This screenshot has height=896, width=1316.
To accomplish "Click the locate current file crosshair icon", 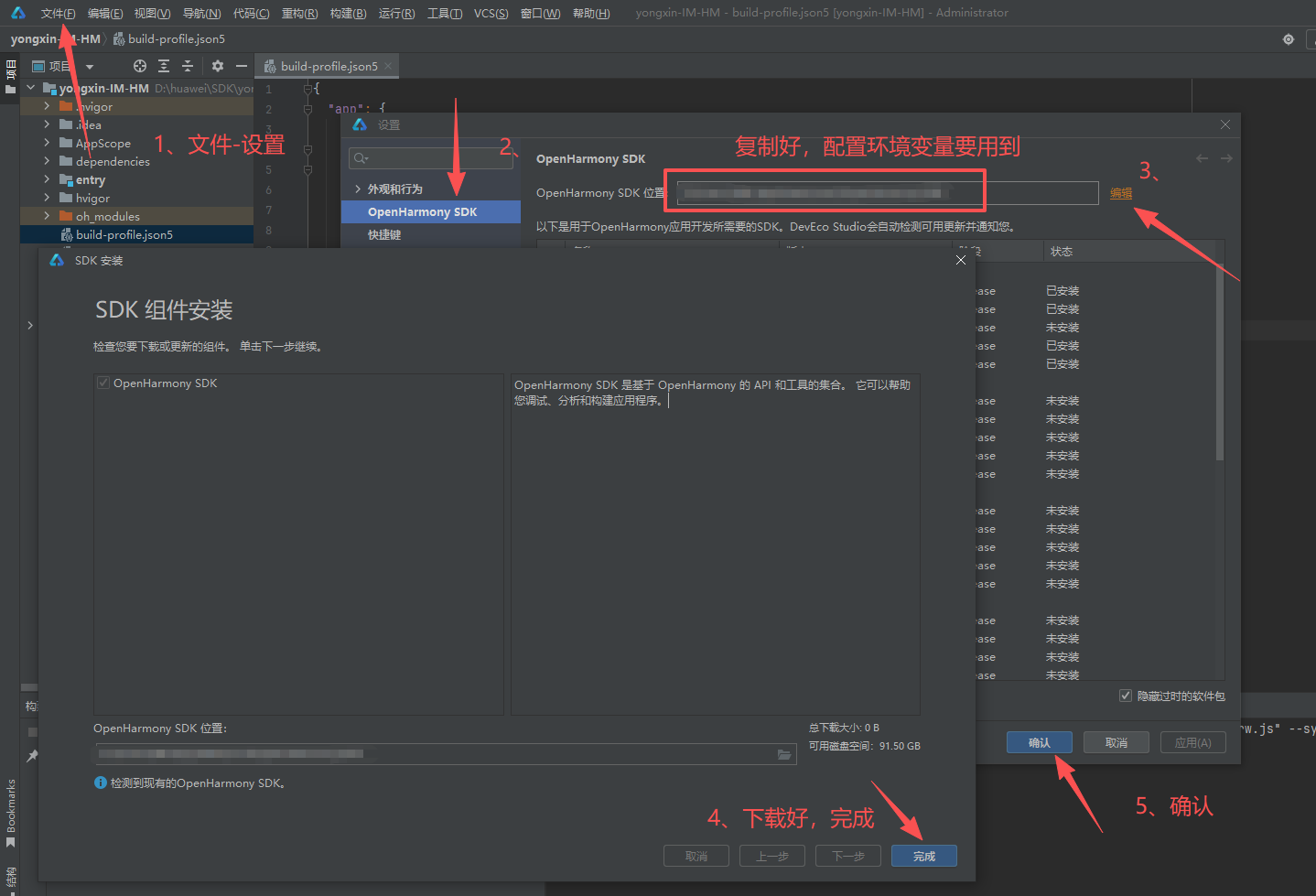I will coord(140,66).
